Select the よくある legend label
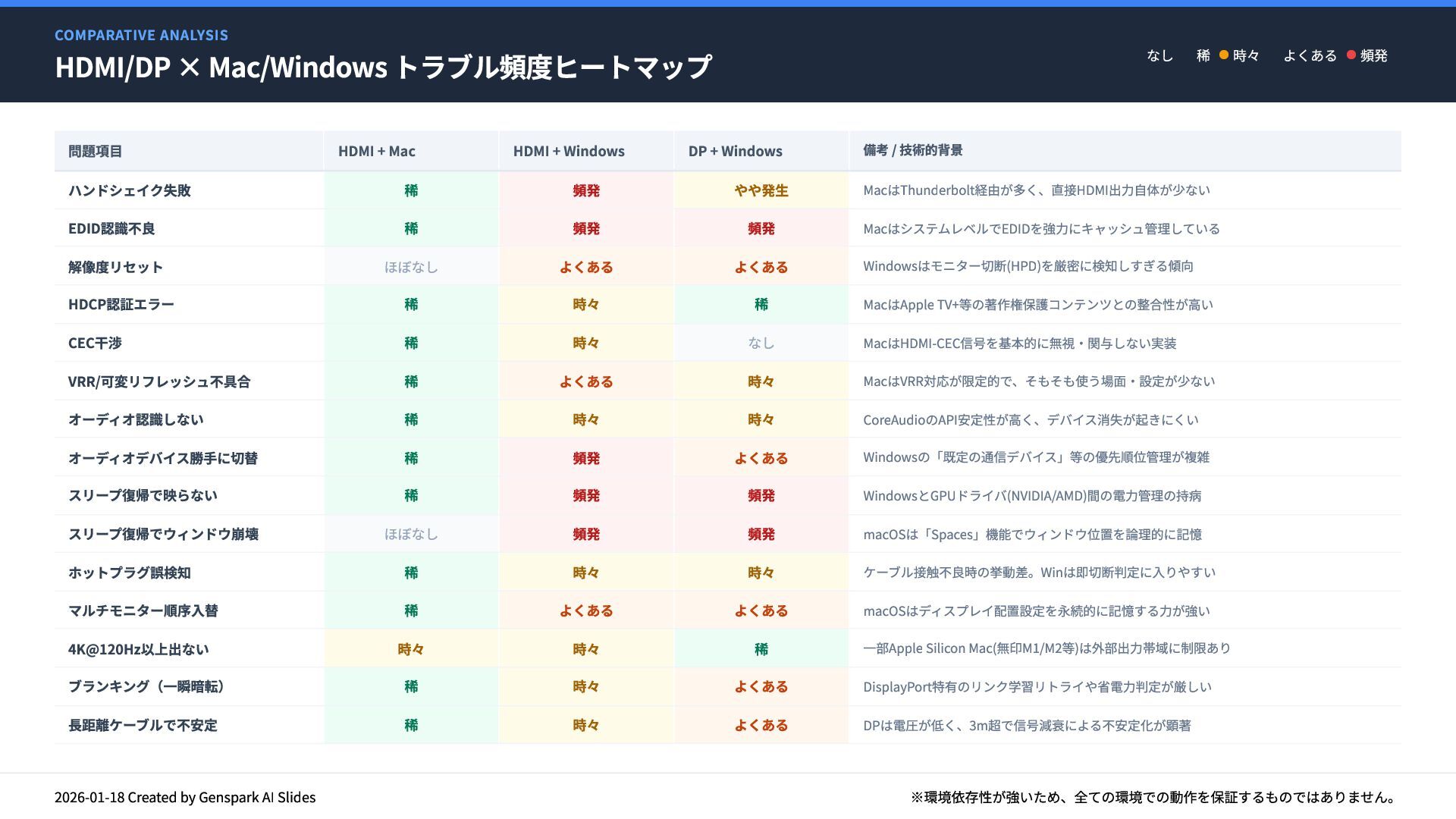The height and width of the screenshot is (819, 1456). coord(1310,55)
